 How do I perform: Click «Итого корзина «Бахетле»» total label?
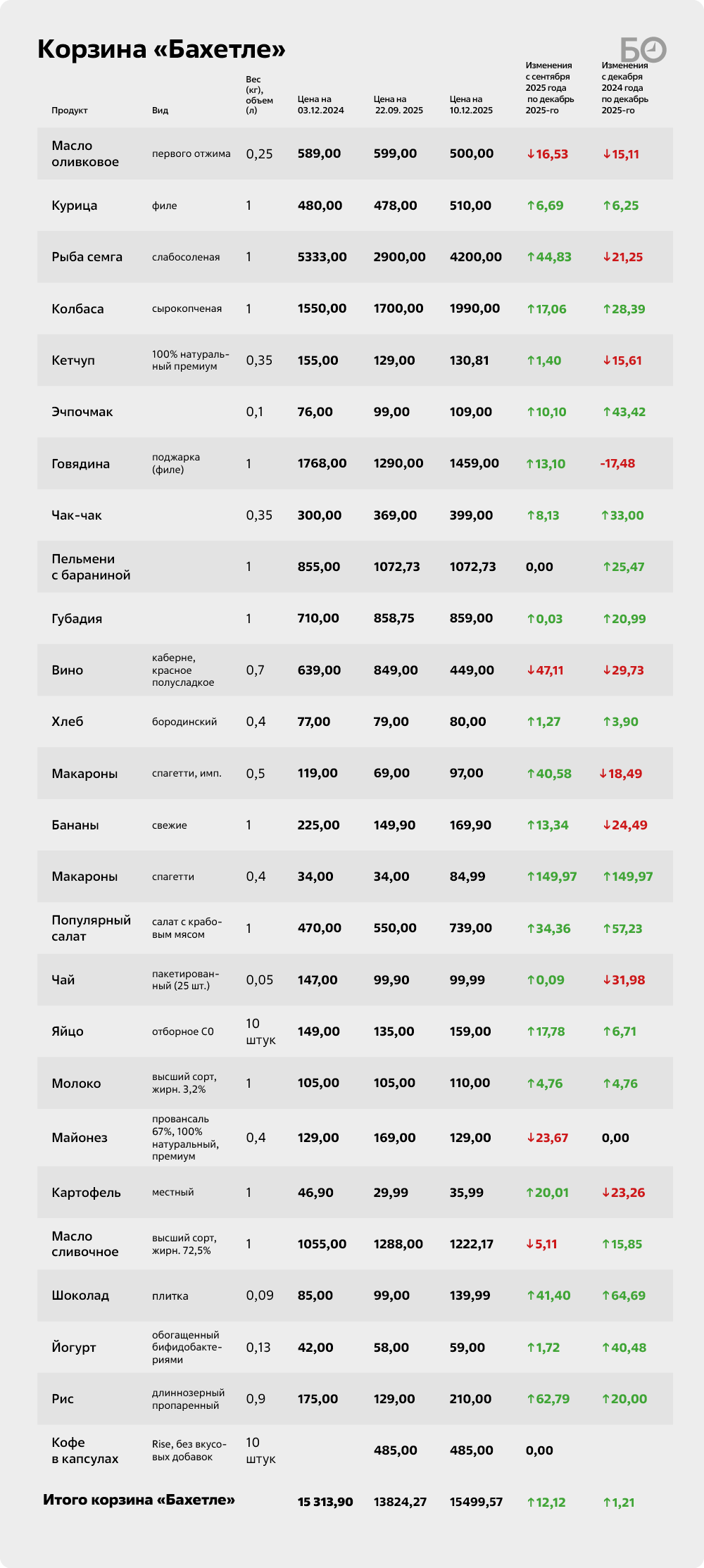(x=139, y=1500)
